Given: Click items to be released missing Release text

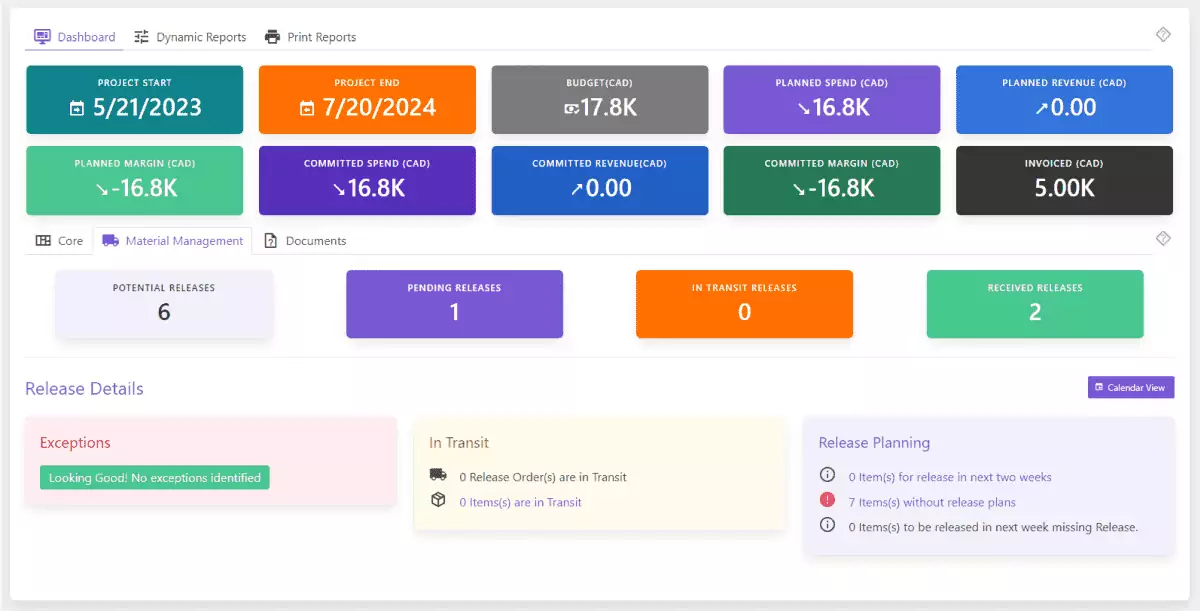Looking at the screenshot, I should pyautogui.click(x=993, y=527).
